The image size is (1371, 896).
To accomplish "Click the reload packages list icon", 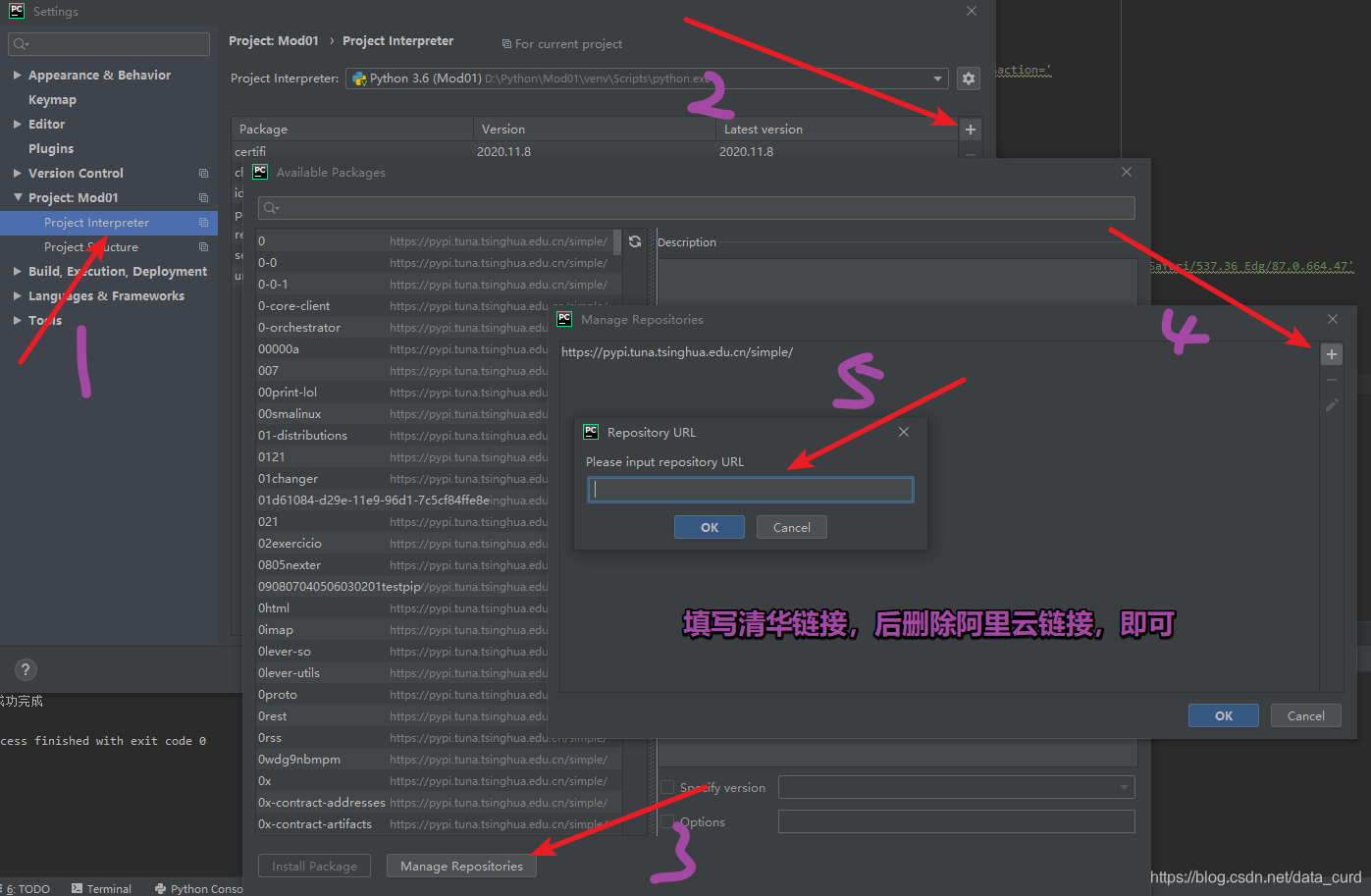I will [635, 241].
